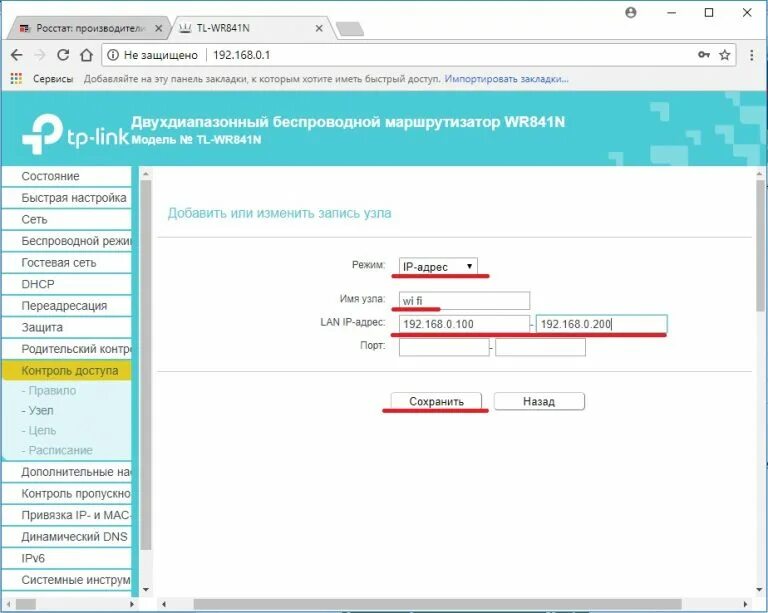Click sidebar vertical scrollbar up arrow
This screenshot has height=613, width=768.
[145, 173]
